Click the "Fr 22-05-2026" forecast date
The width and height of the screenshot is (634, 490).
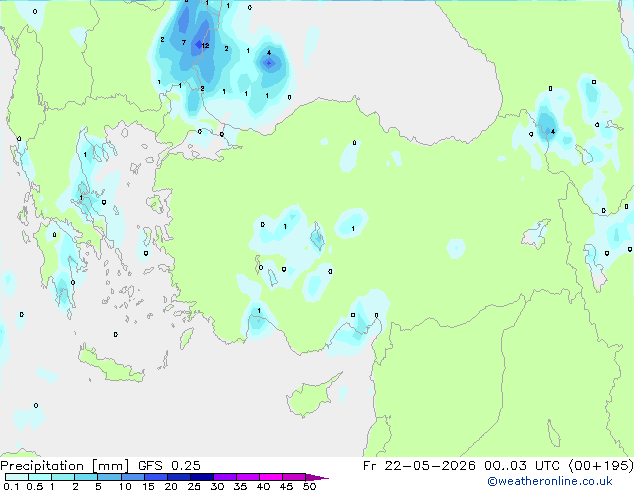tap(419, 466)
